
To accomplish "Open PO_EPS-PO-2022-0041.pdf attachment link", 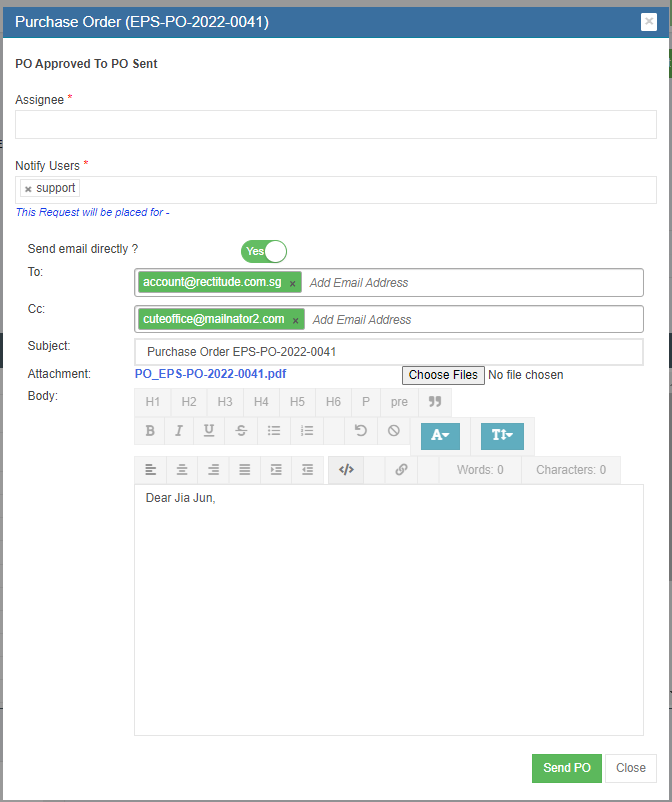I will (x=210, y=374).
